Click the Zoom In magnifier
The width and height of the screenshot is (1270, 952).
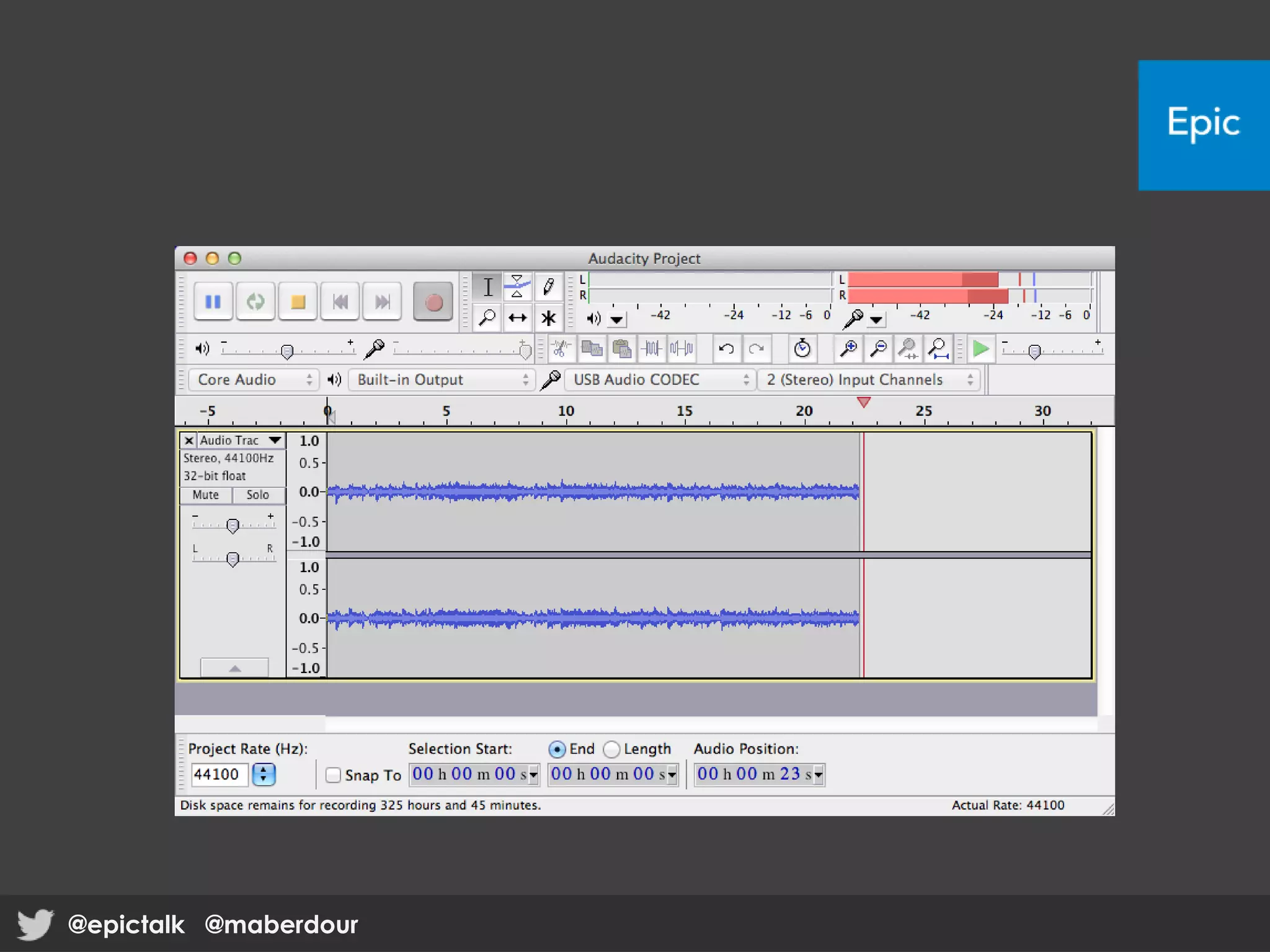click(848, 349)
